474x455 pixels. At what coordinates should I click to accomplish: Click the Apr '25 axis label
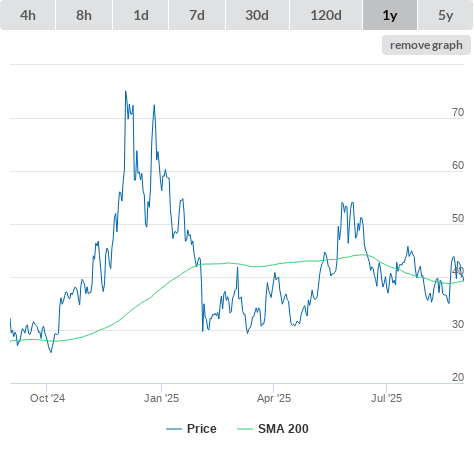tap(274, 398)
